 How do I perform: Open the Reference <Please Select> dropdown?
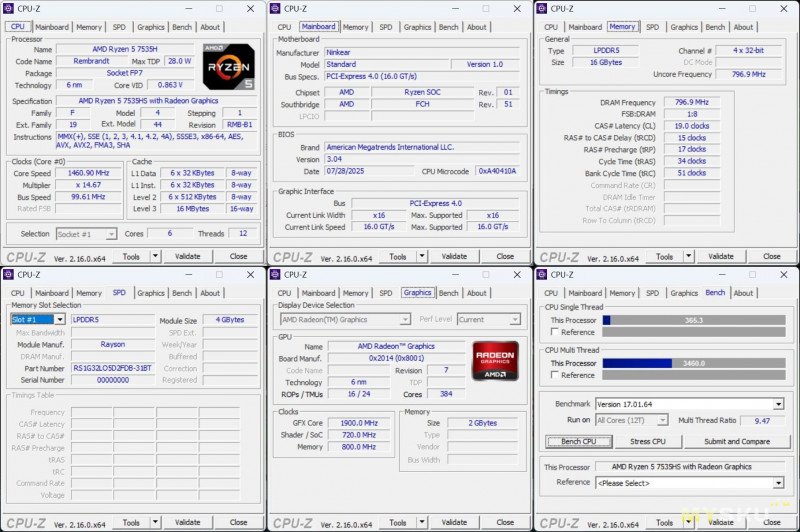point(779,483)
